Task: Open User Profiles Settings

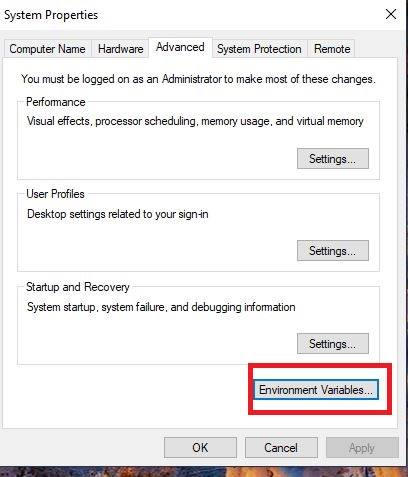Action: click(x=333, y=251)
